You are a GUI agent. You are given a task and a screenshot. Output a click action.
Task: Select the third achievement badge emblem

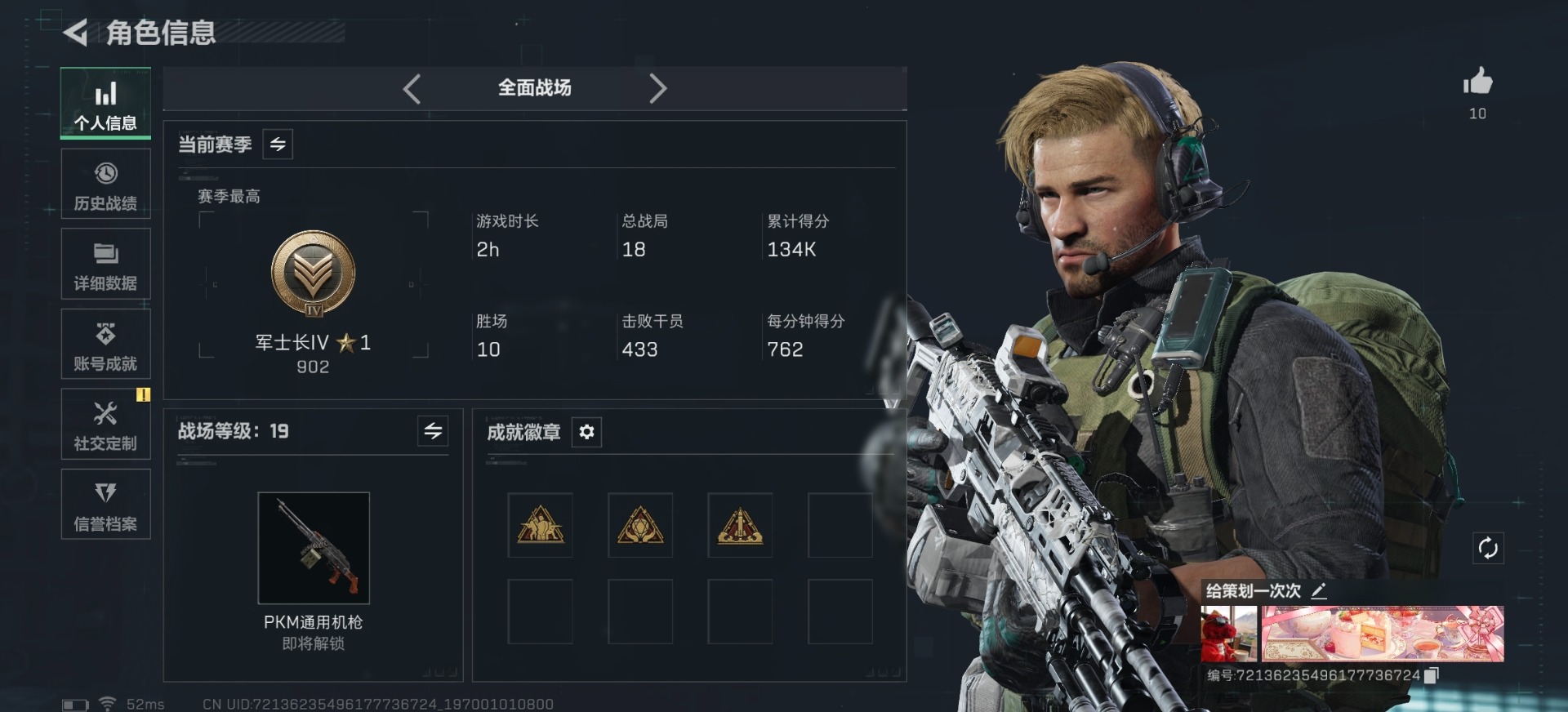(740, 525)
